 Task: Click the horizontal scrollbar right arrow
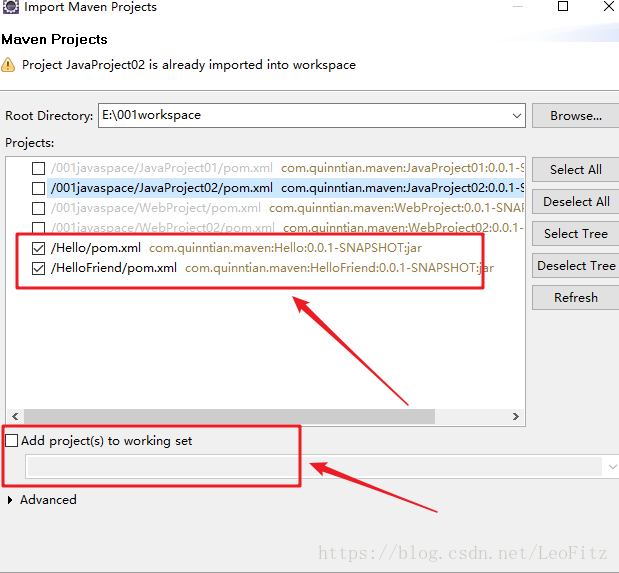point(516,416)
